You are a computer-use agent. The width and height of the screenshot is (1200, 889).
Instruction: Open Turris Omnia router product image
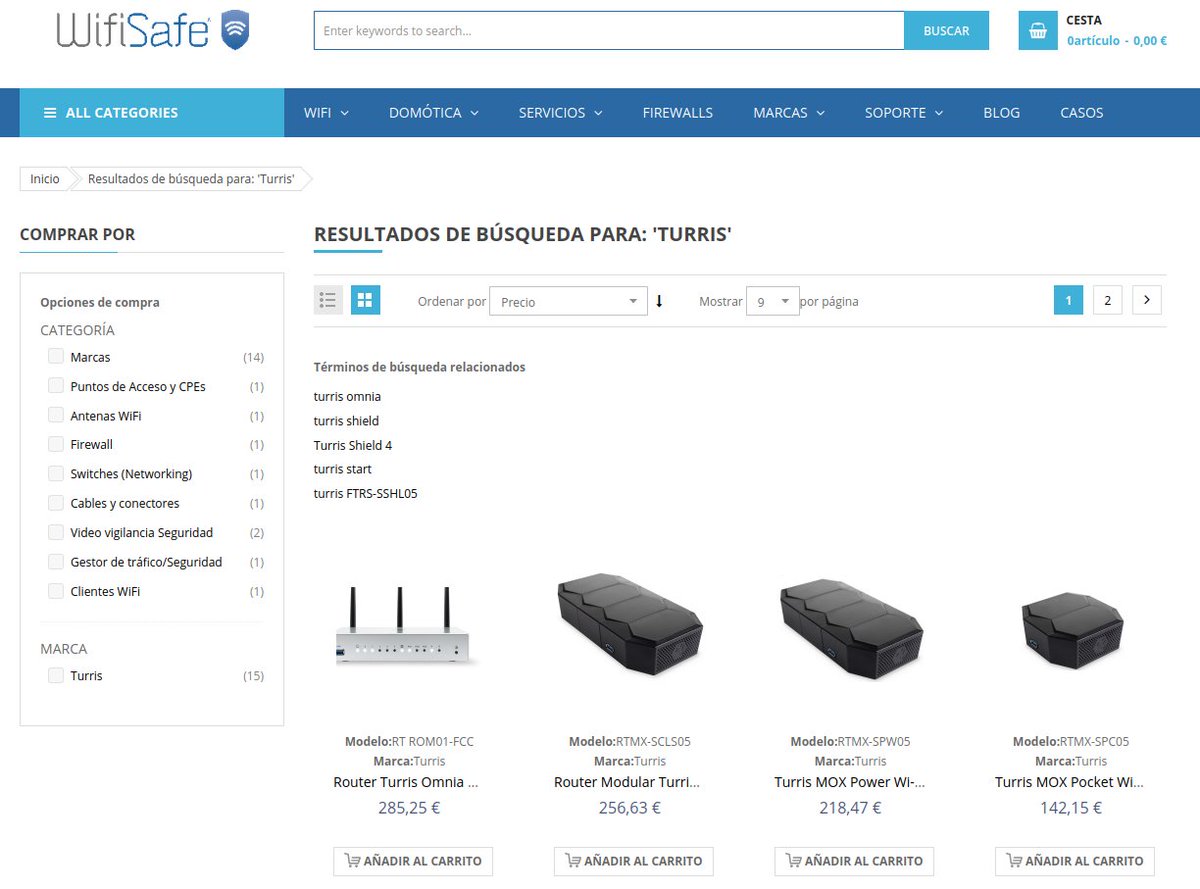(x=404, y=627)
